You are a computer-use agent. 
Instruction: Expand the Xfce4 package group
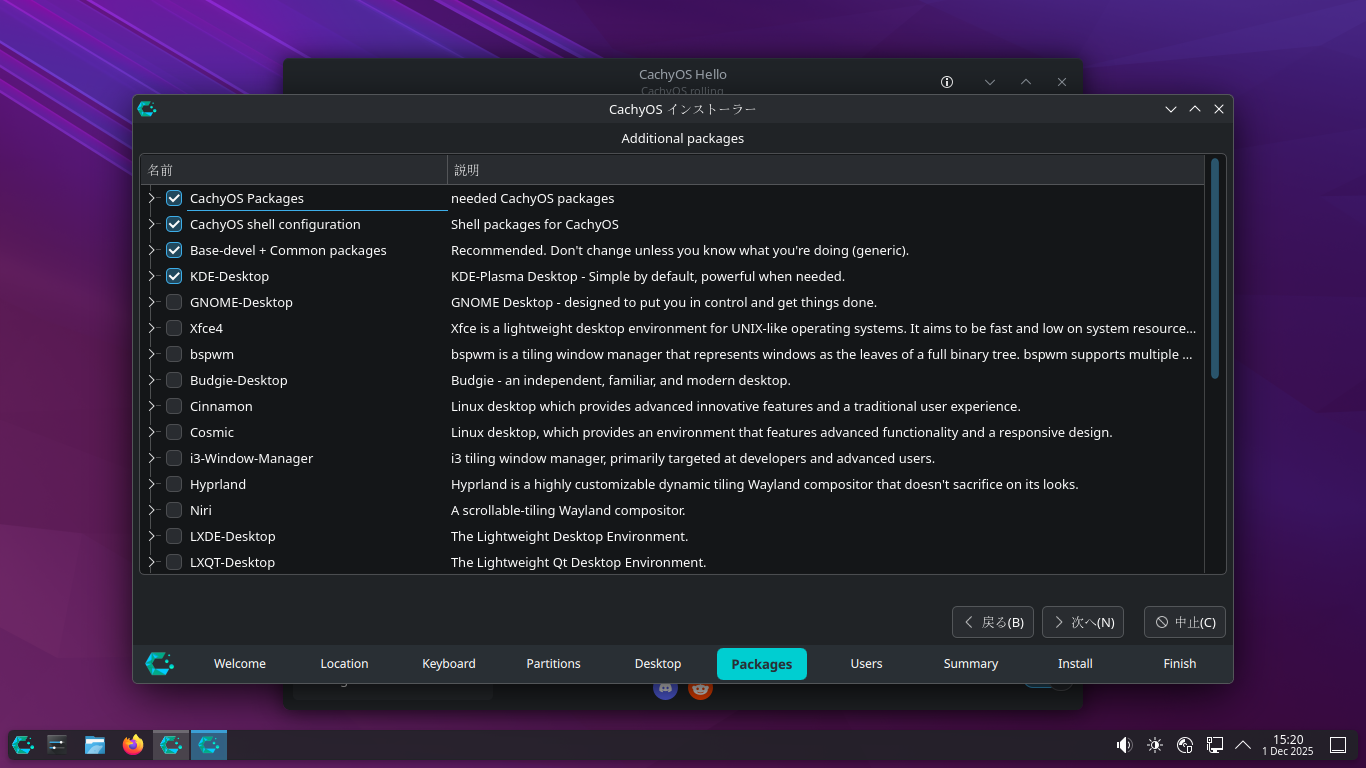[x=152, y=328]
